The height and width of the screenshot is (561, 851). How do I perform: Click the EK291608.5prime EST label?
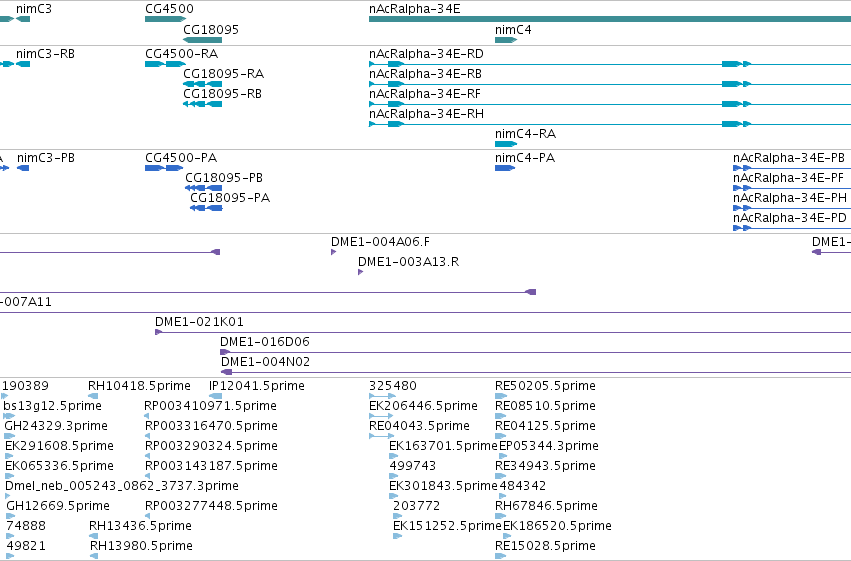click(60, 446)
